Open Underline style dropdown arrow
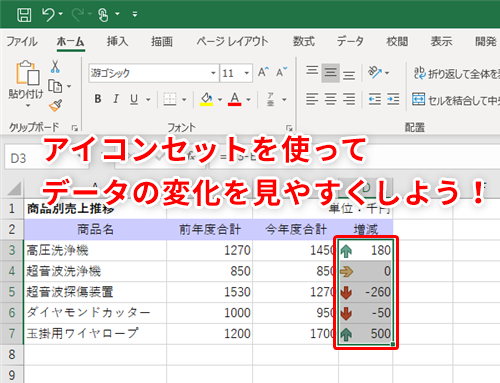 148,99
